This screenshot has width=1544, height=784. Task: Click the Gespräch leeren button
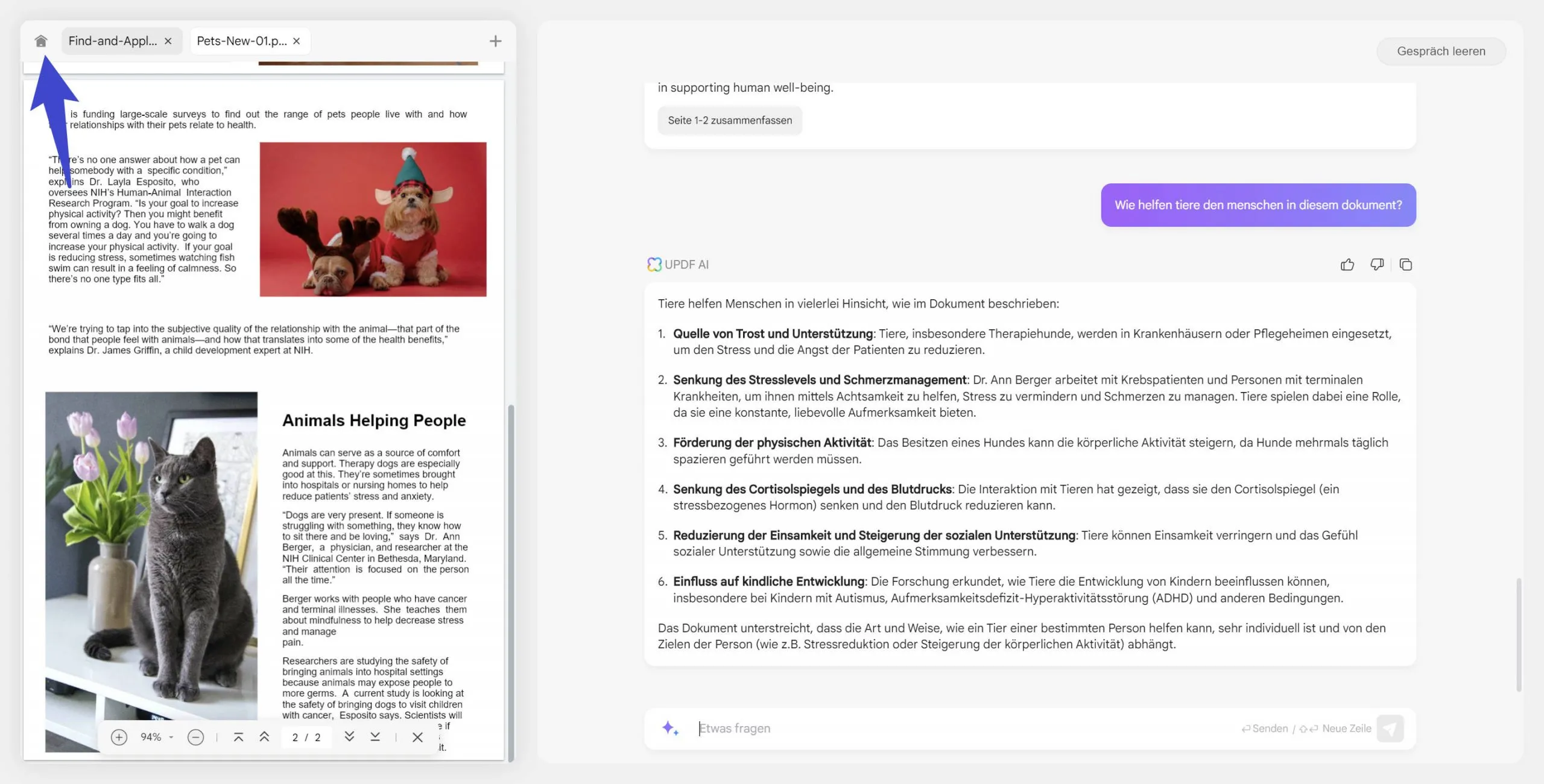[x=1441, y=51]
